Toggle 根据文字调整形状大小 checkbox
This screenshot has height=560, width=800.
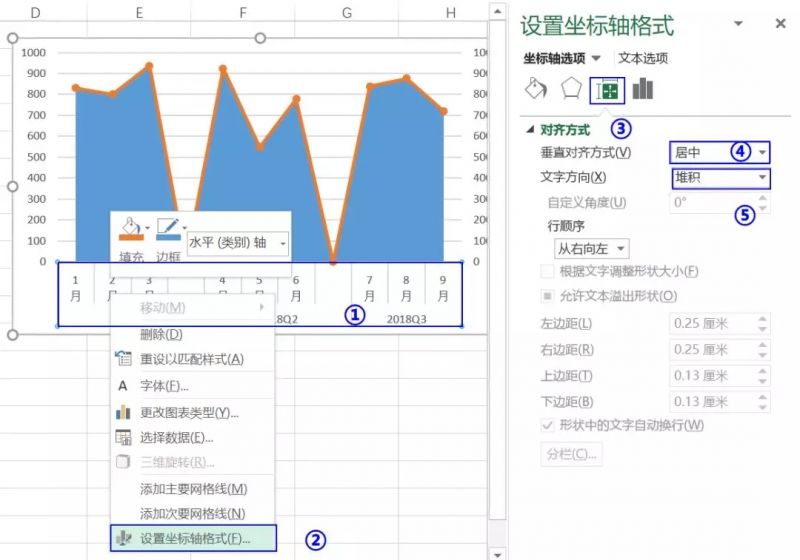pyautogui.click(x=547, y=271)
